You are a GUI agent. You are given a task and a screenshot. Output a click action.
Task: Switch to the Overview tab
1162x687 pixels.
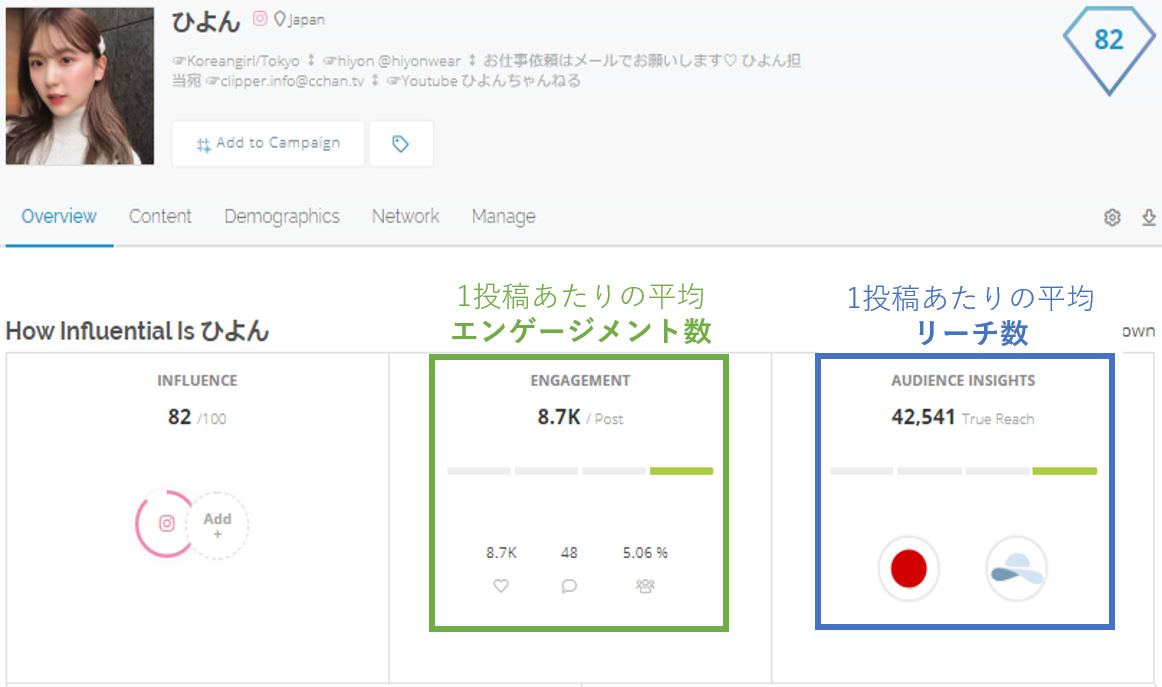59,216
